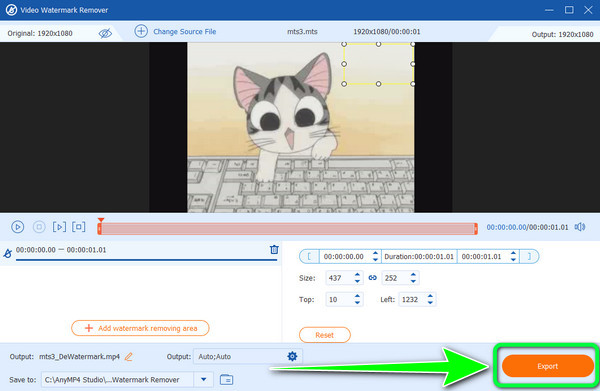This screenshot has height=391, width=600.
Task: Decrease the segment start time
Action: point(375,260)
